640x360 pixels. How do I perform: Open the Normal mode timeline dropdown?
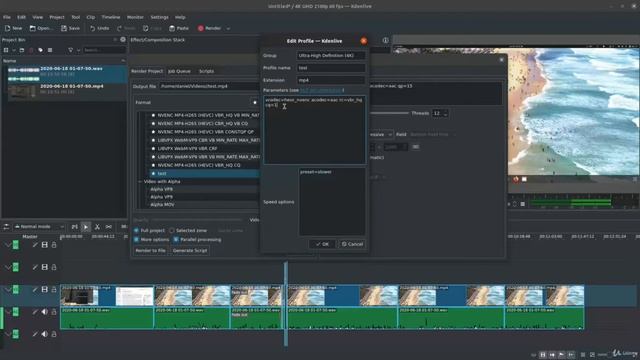(39, 227)
